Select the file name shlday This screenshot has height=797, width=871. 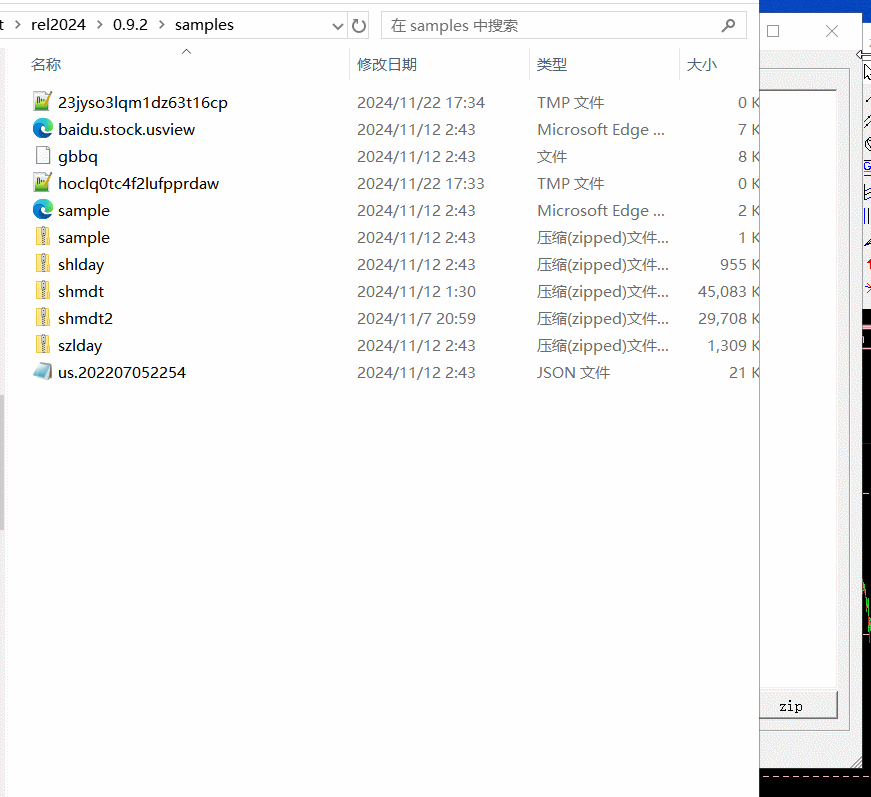81,265
